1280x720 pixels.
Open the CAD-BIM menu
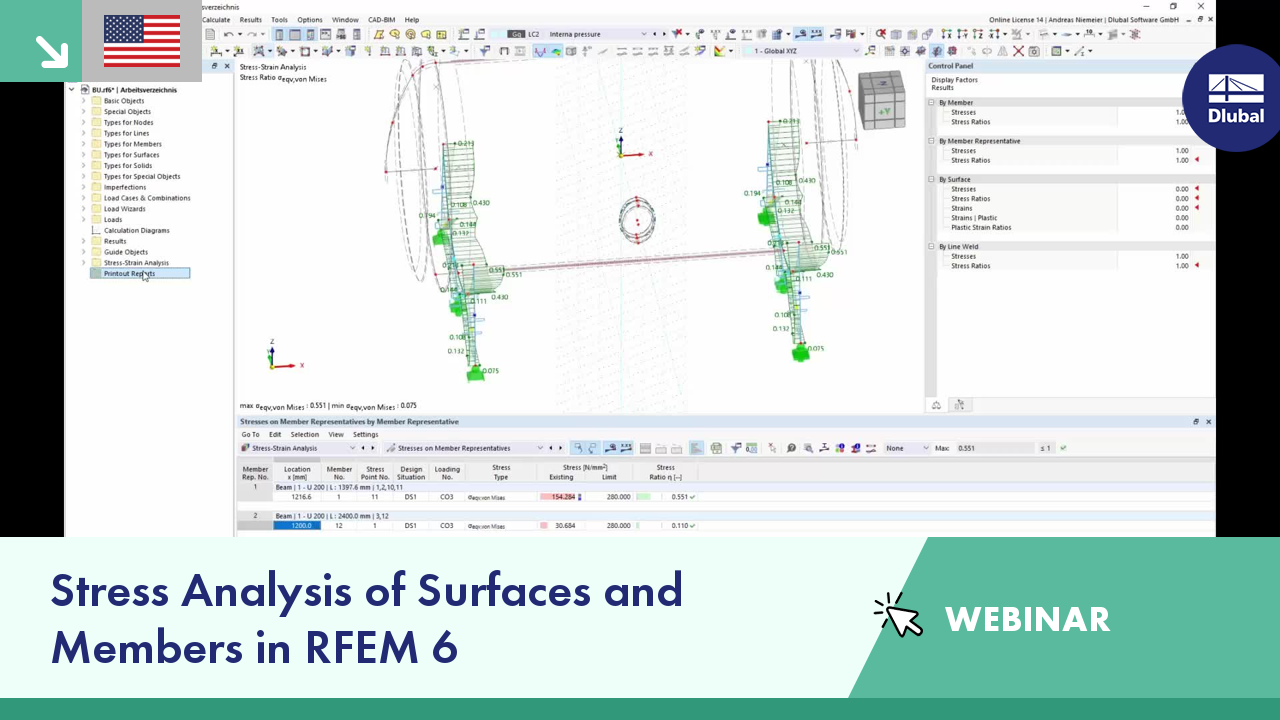(381, 19)
